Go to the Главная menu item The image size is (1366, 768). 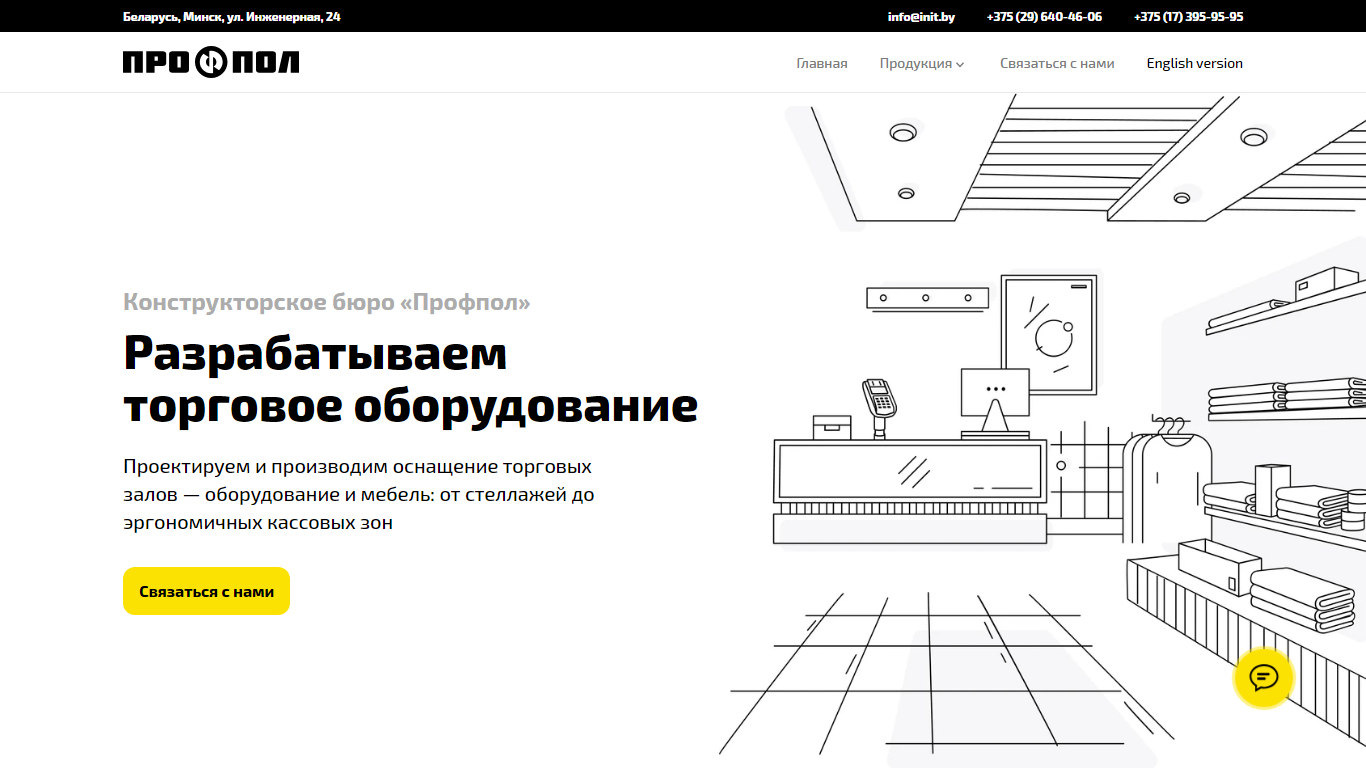[822, 63]
